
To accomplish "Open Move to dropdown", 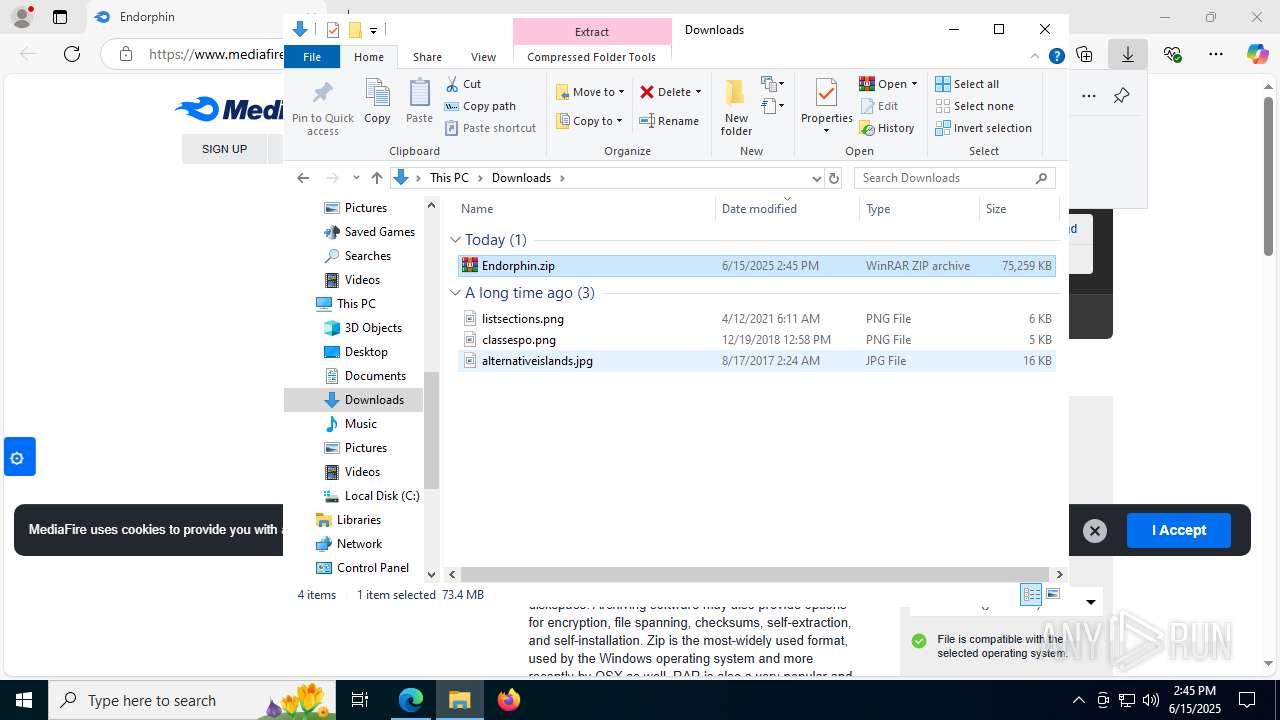I will pos(590,92).
